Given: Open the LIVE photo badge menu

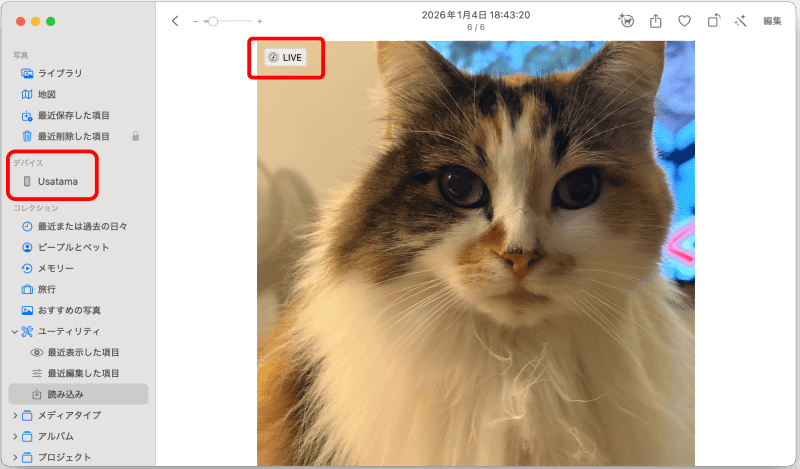Looking at the screenshot, I should point(286,57).
